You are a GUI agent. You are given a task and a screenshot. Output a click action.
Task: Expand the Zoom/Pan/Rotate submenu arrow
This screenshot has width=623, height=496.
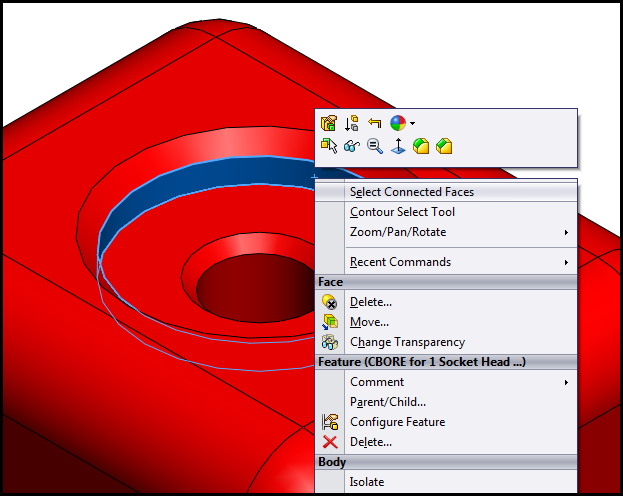pyautogui.click(x=566, y=232)
